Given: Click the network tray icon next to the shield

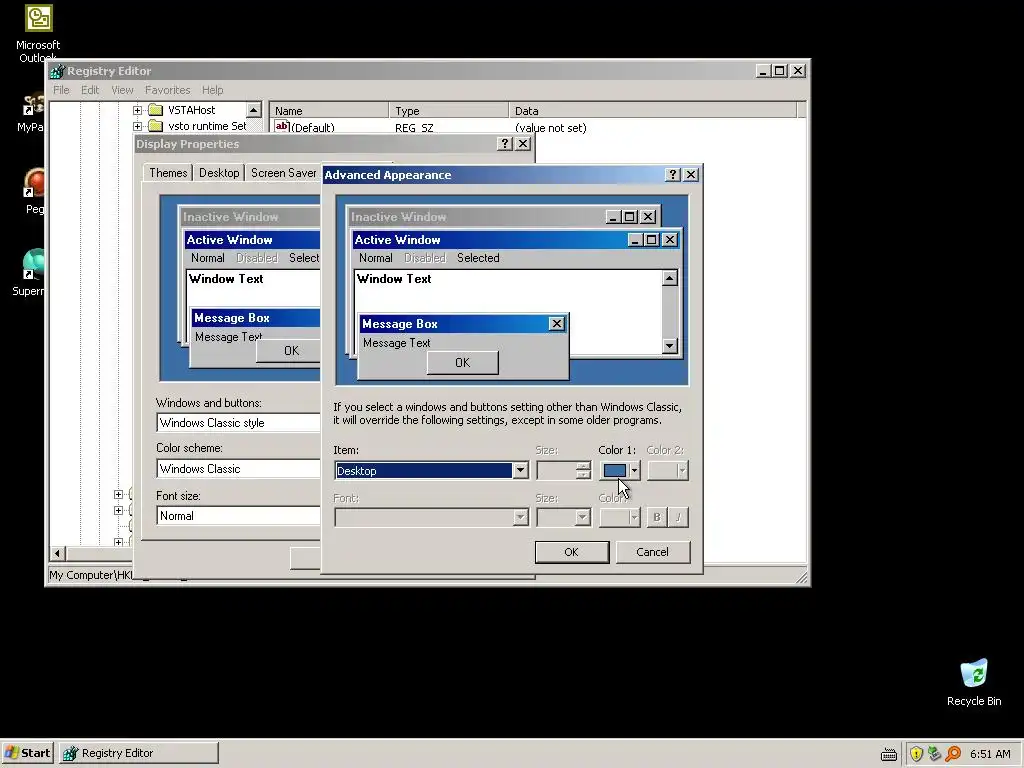Looking at the screenshot, I should [935, 754].
